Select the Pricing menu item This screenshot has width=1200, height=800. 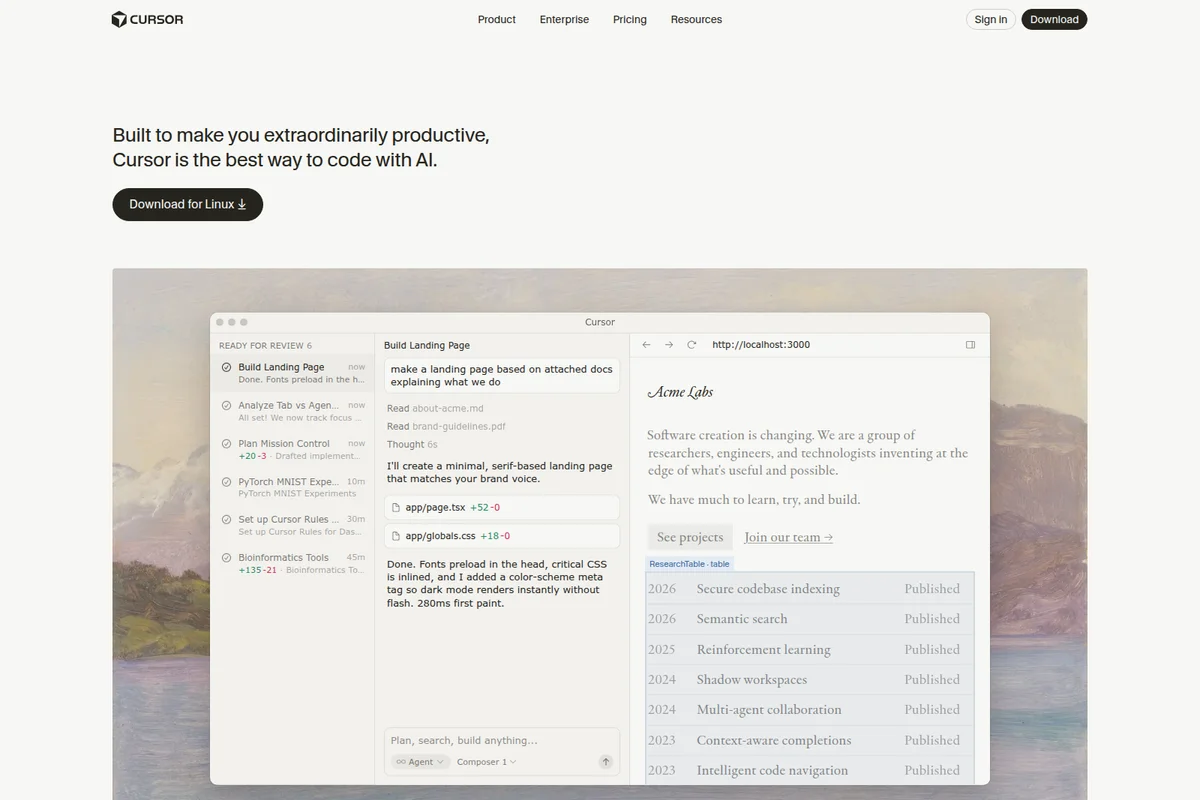coord(629,19)
